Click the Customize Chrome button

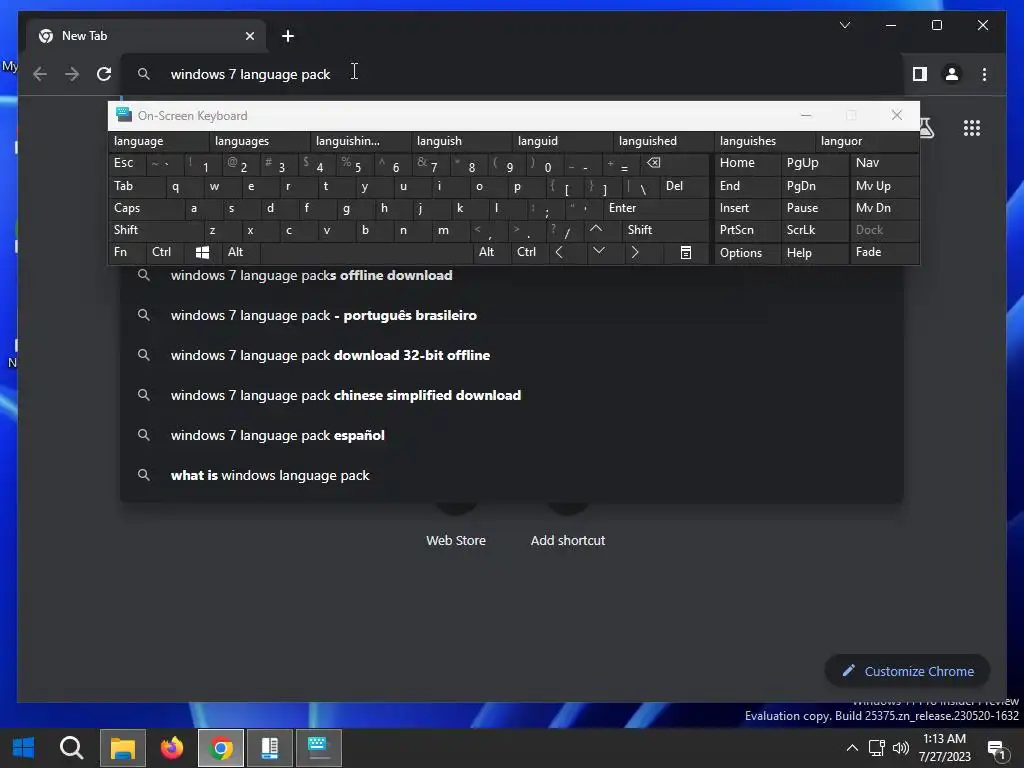(908, 671)
